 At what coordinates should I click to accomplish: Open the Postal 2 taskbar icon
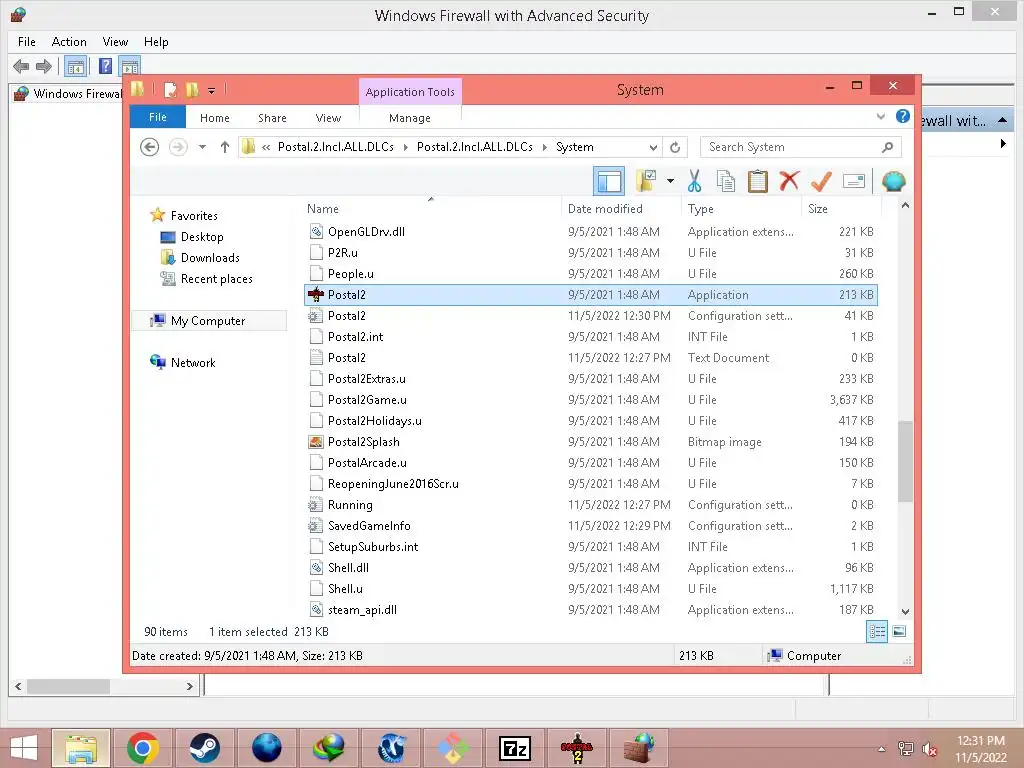click(x=577, y=748)
